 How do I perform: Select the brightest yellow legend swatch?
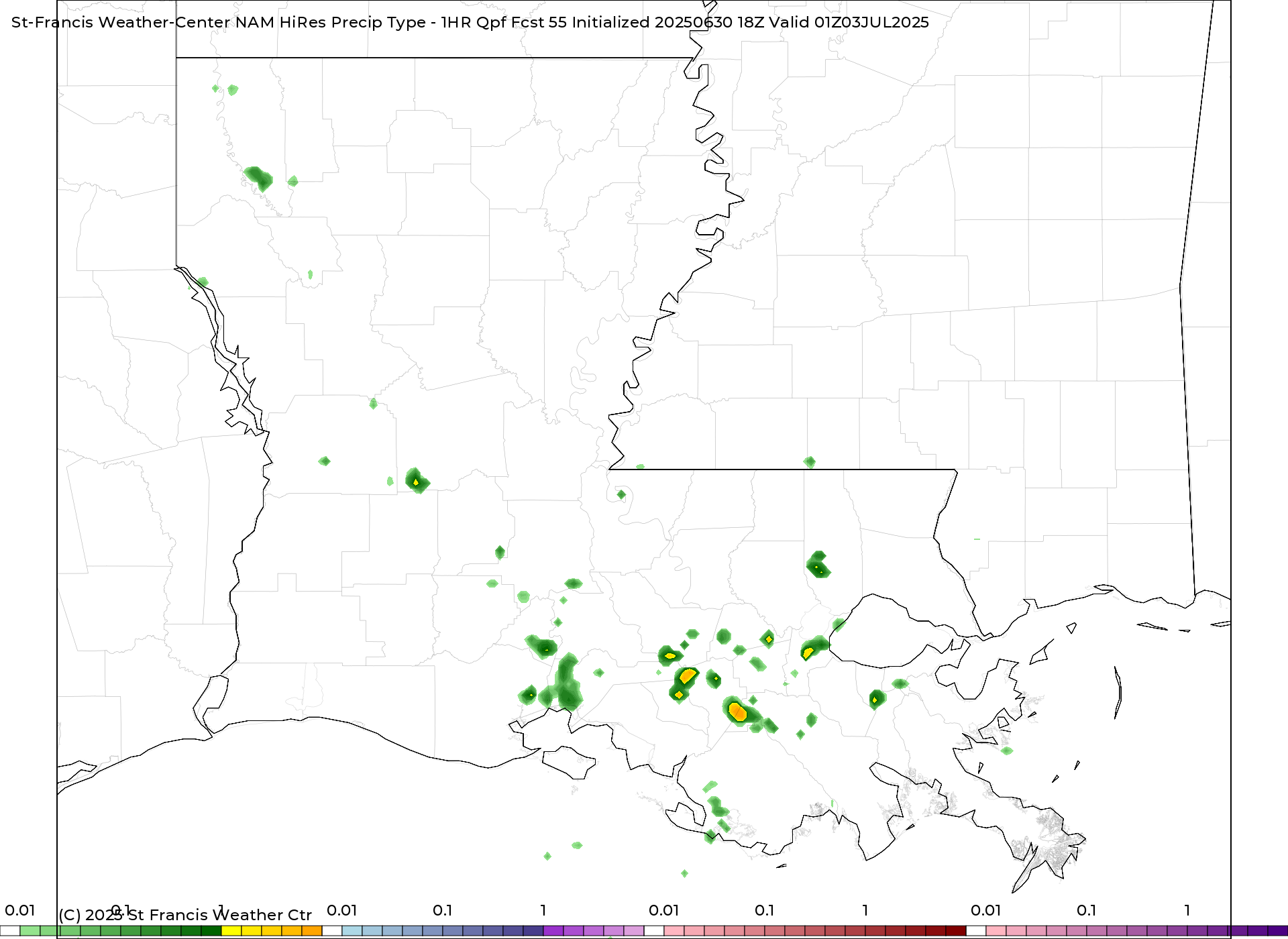click(x=231, y=931)
